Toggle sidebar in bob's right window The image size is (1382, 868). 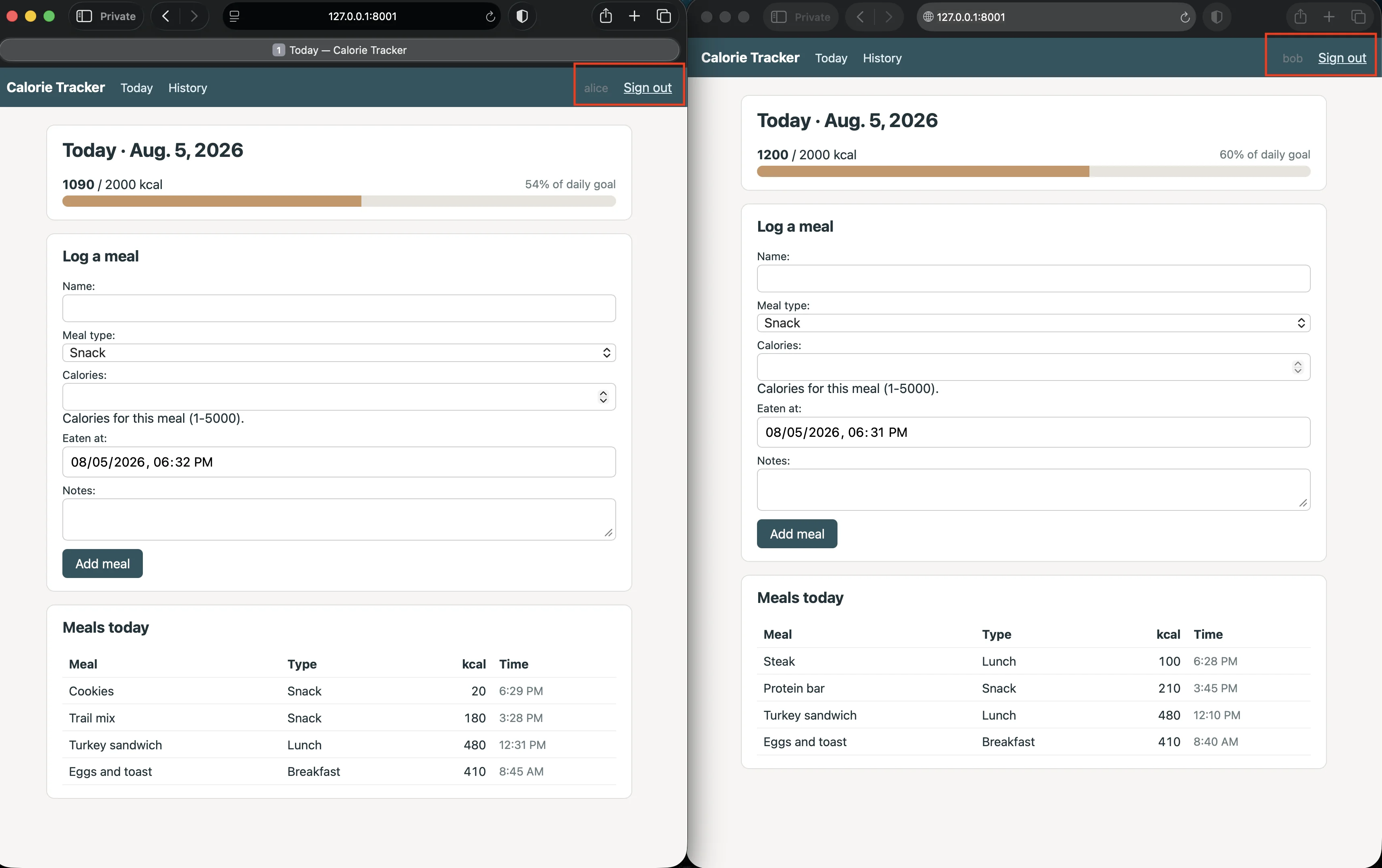coord(779,16)
